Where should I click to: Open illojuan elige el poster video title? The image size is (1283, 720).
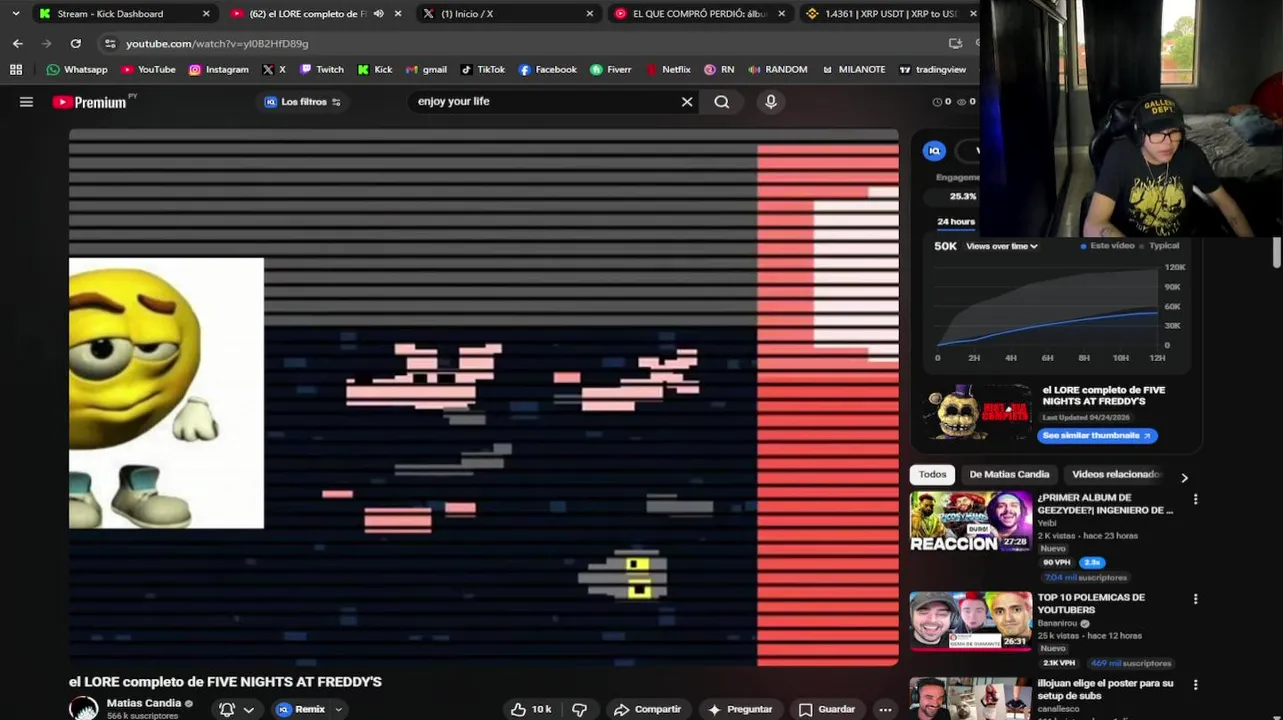1105,689
